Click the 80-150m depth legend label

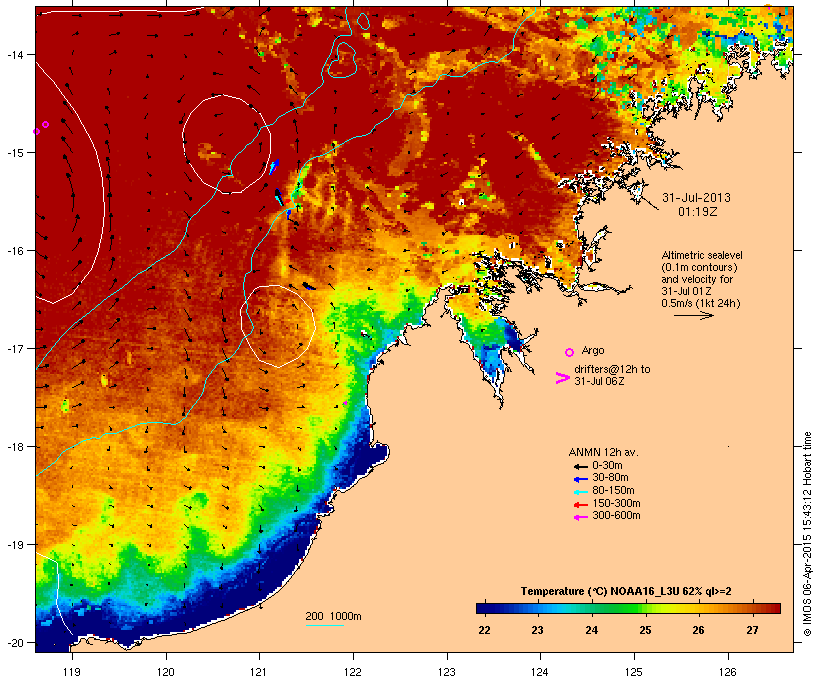613,491
